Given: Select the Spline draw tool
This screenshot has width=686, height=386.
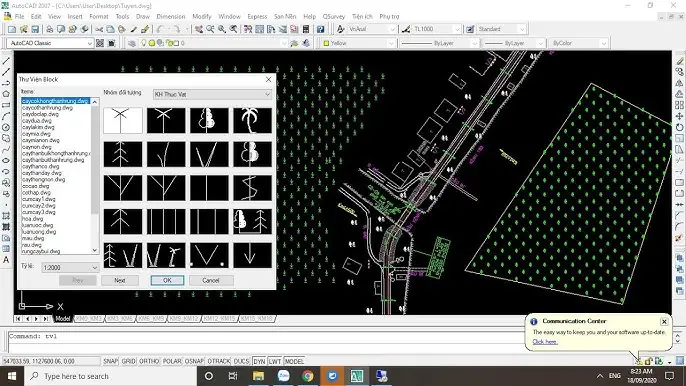Looking at the screenshot, I should coord(6,149).
